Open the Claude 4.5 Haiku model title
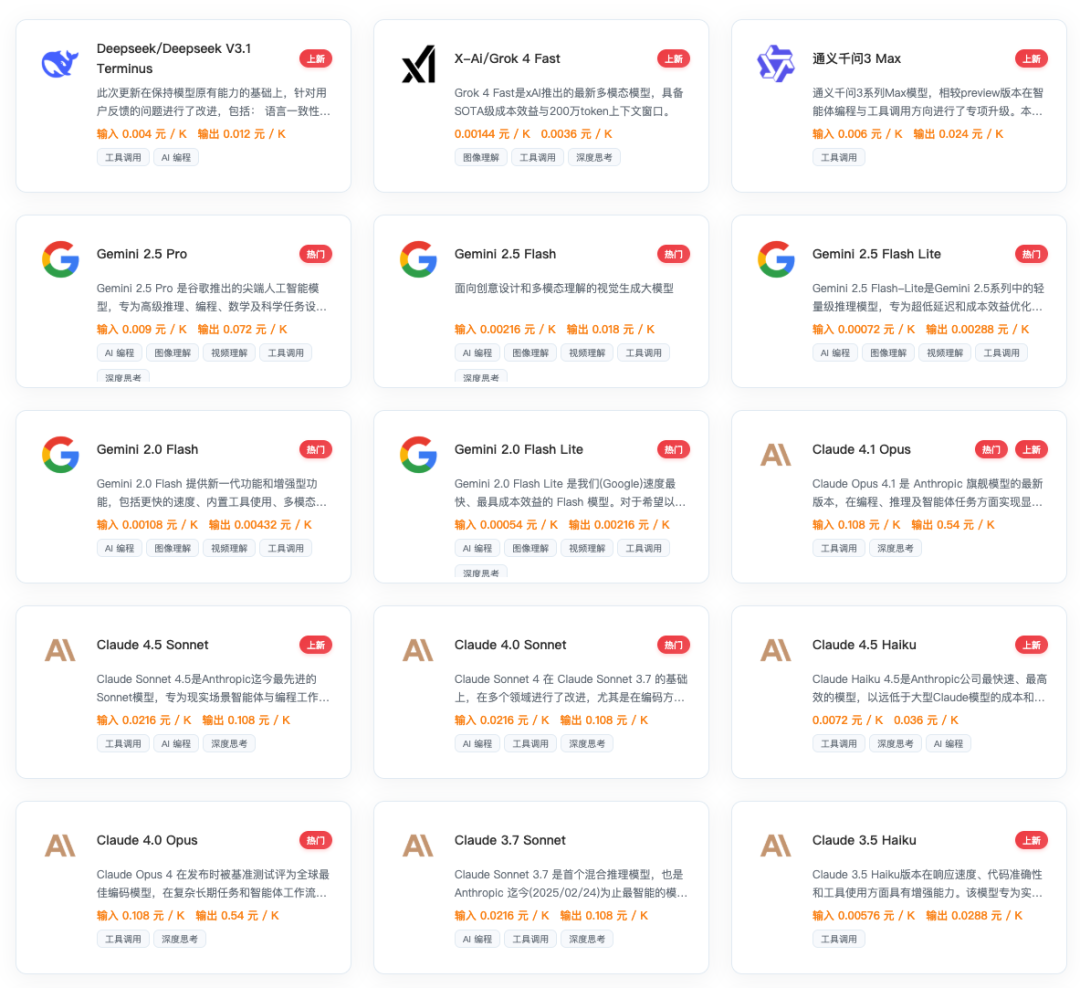 [864, 645]
